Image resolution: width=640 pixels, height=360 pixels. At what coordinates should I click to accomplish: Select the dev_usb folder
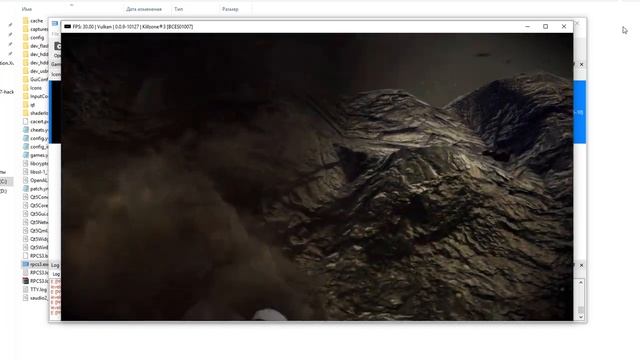[x=35, y=71]
